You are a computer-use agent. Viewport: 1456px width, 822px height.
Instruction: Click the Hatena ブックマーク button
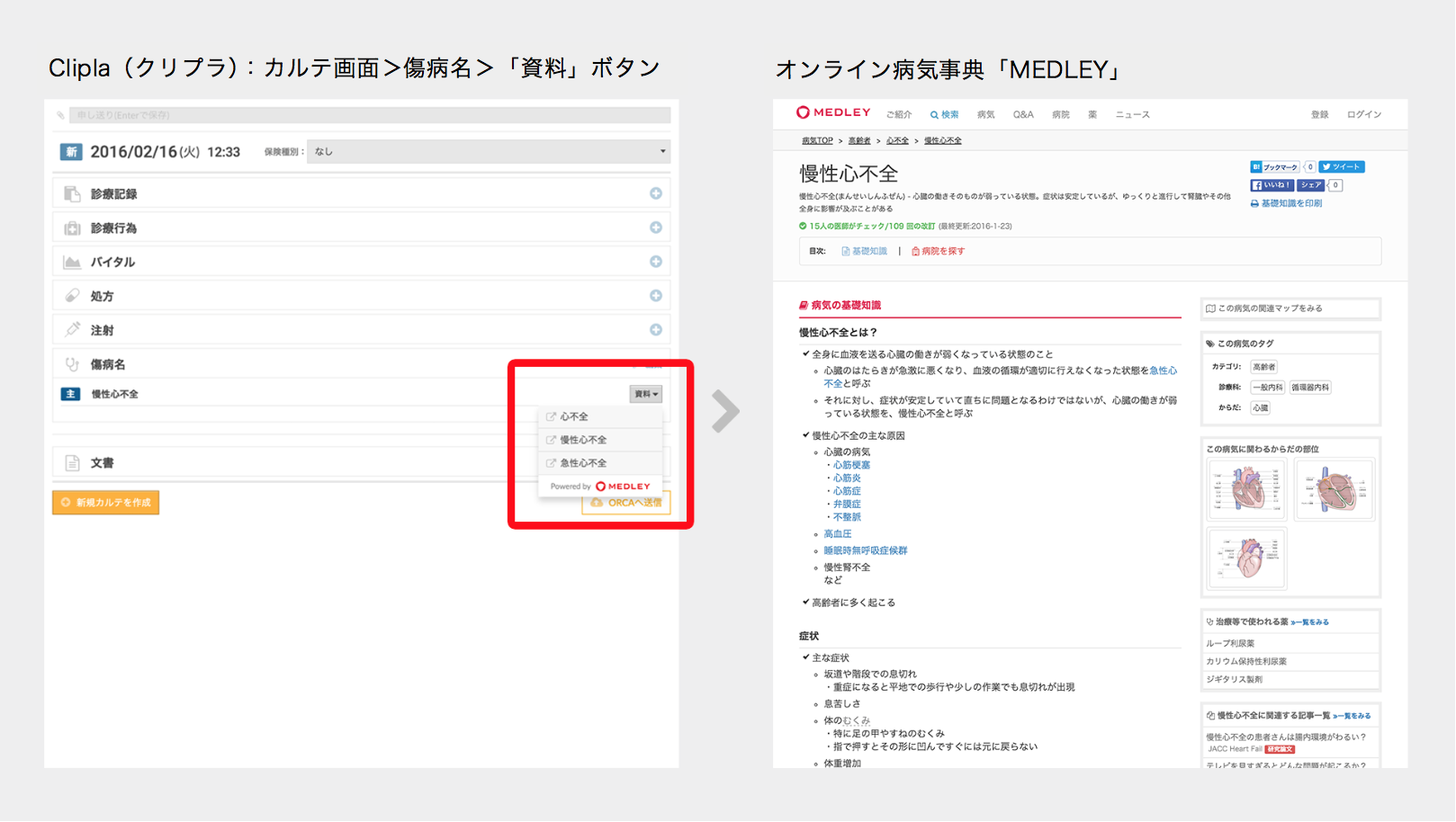tap(1275, 167)
